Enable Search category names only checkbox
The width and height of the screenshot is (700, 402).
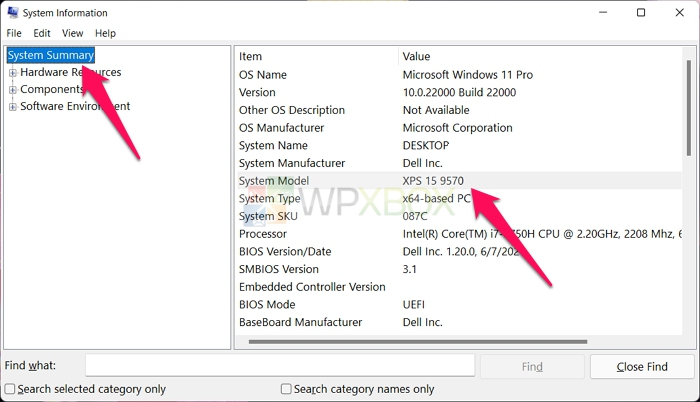coord(286,389)
